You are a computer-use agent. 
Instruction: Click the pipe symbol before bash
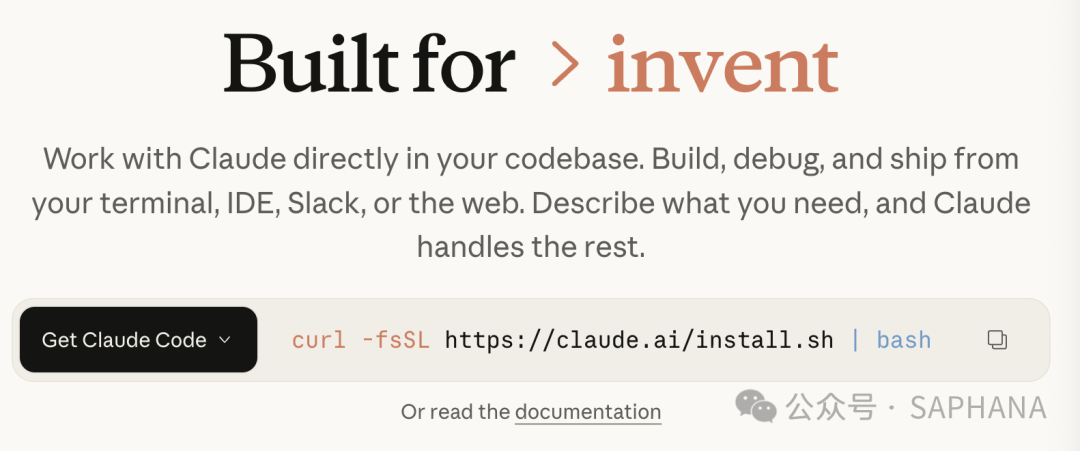(x=855, y=340)
